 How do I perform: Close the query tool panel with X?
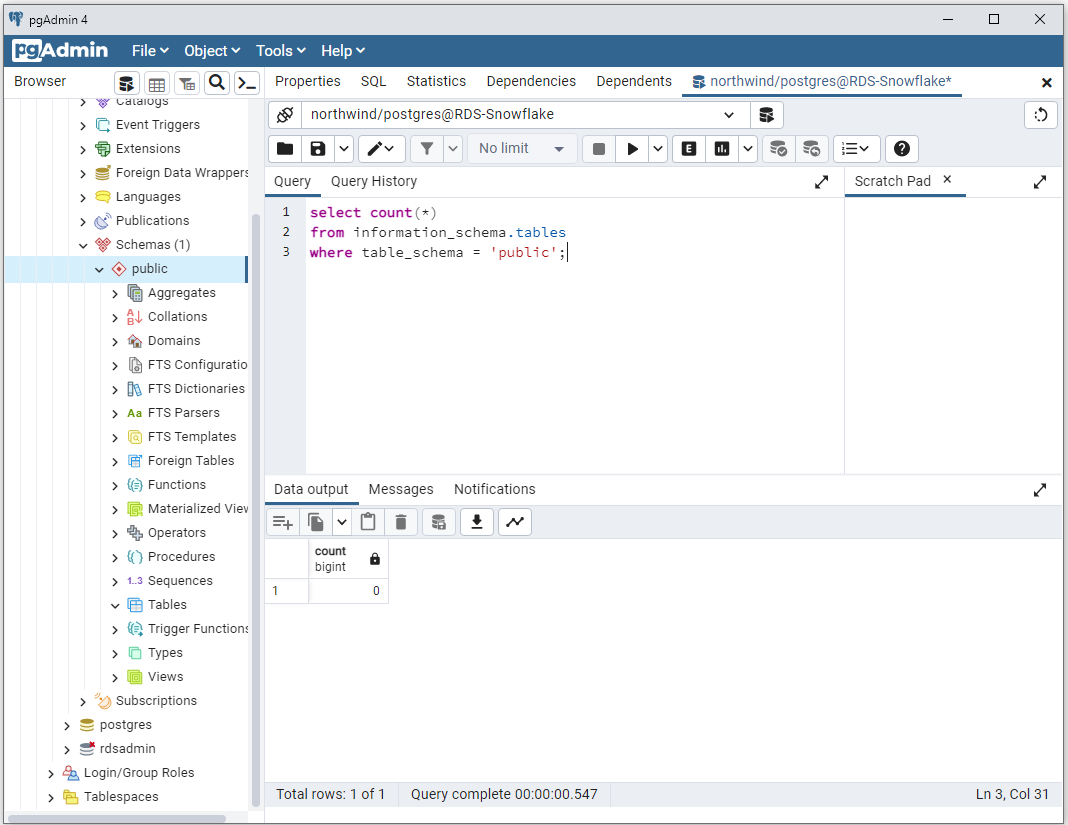coord(1047,82)
